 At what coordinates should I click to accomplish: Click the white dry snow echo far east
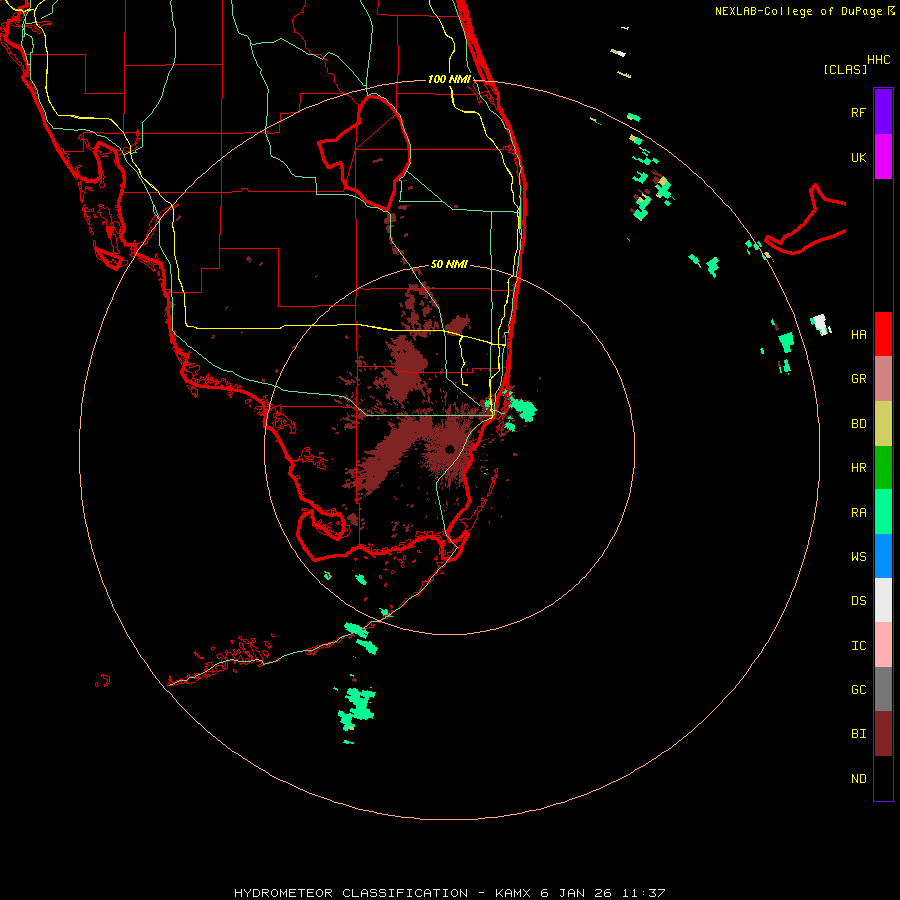(821, 324)
